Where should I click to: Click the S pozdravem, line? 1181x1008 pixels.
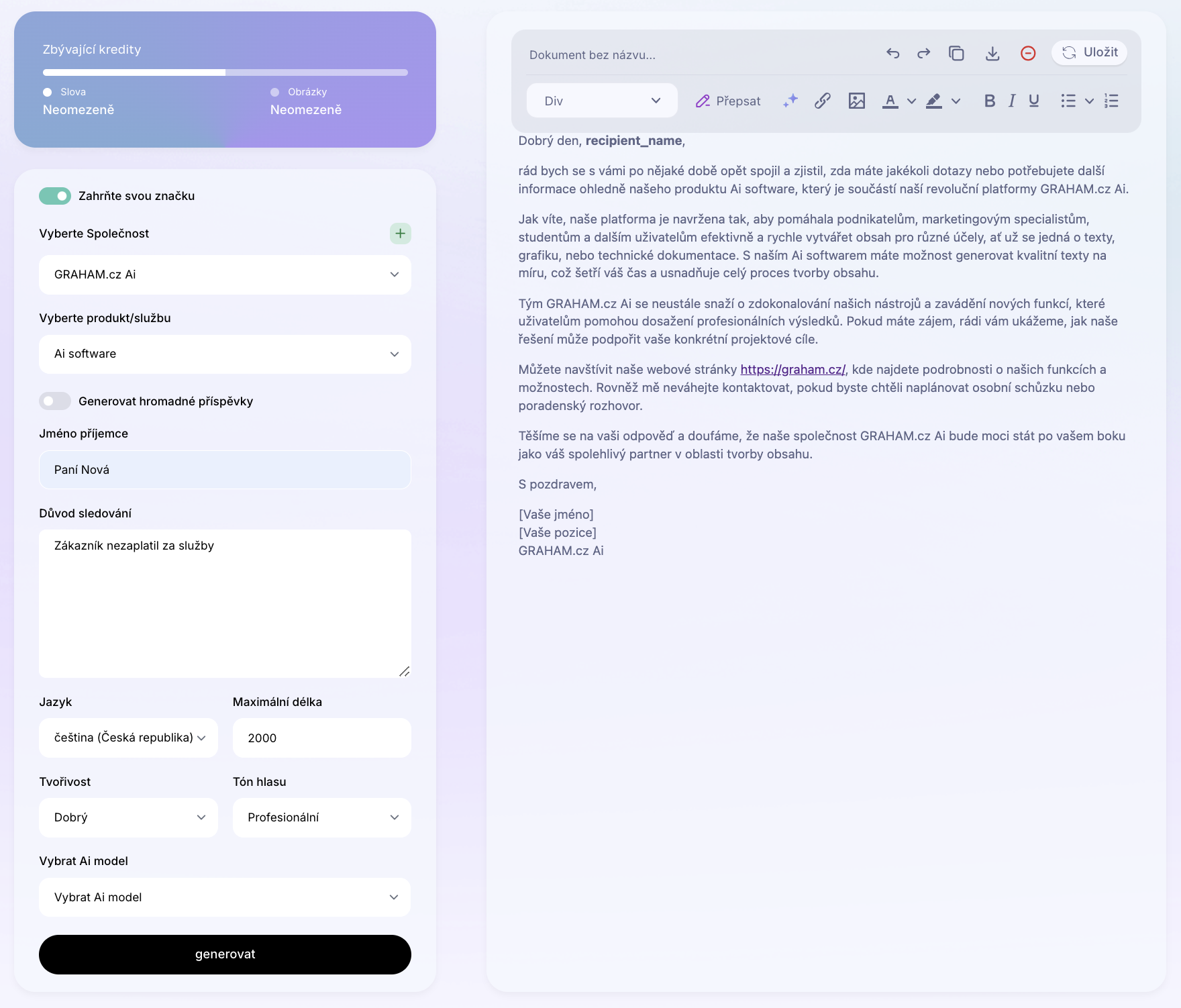[x=557, y=485]
